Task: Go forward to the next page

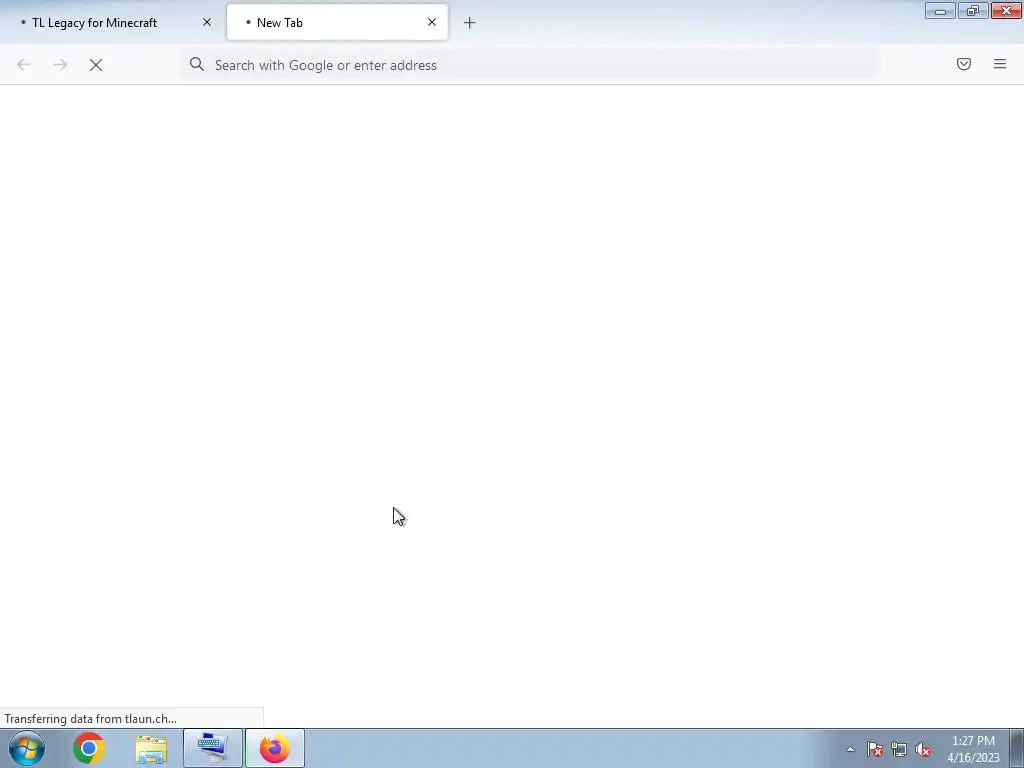Action: coord(60,65)
